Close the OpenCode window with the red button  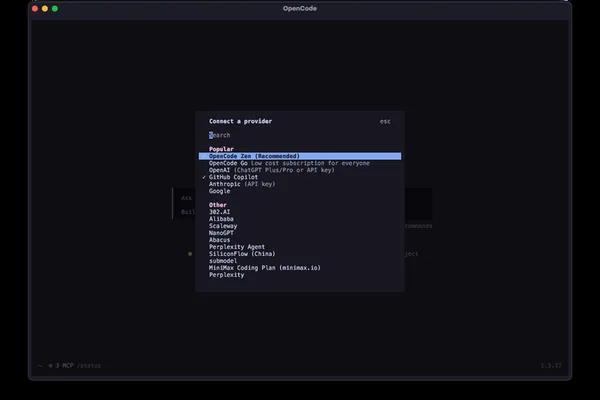35,8
